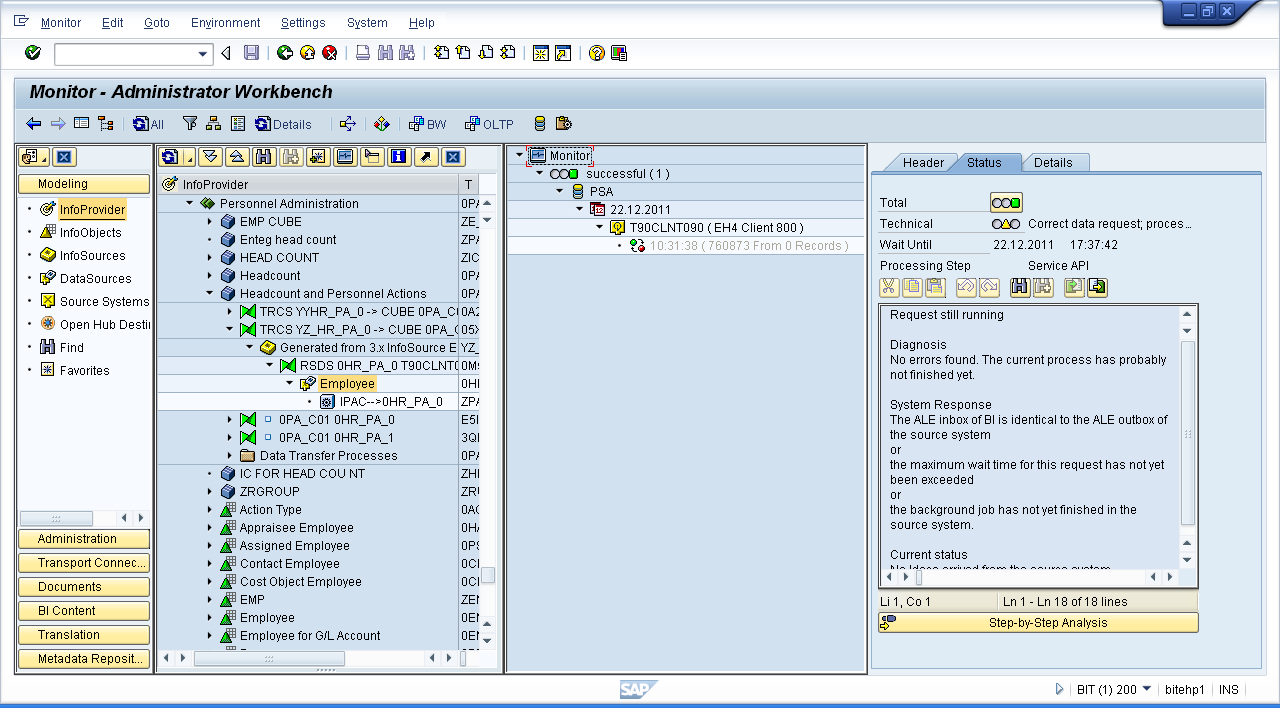Select the T90CLNT090 (EH4 Client 800) row

point(716,228)
